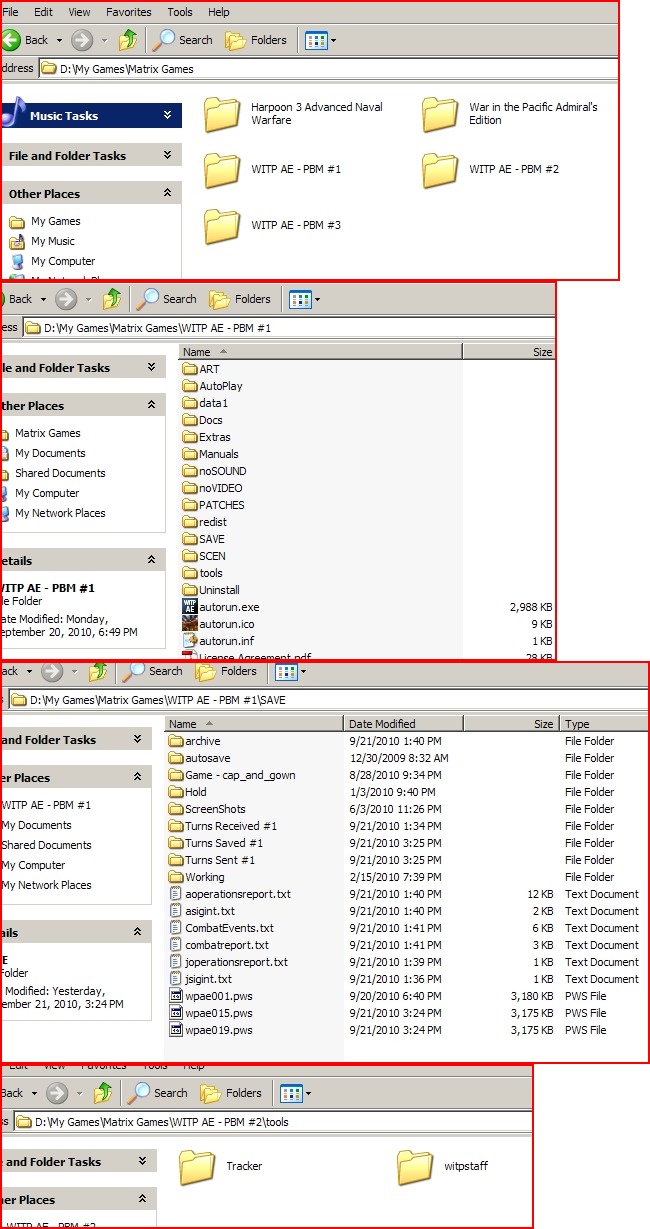The width and height of the screenshot is (650, 1229).
Task: Sort by Size column in PBM #1 window
Action: [508, 352]
